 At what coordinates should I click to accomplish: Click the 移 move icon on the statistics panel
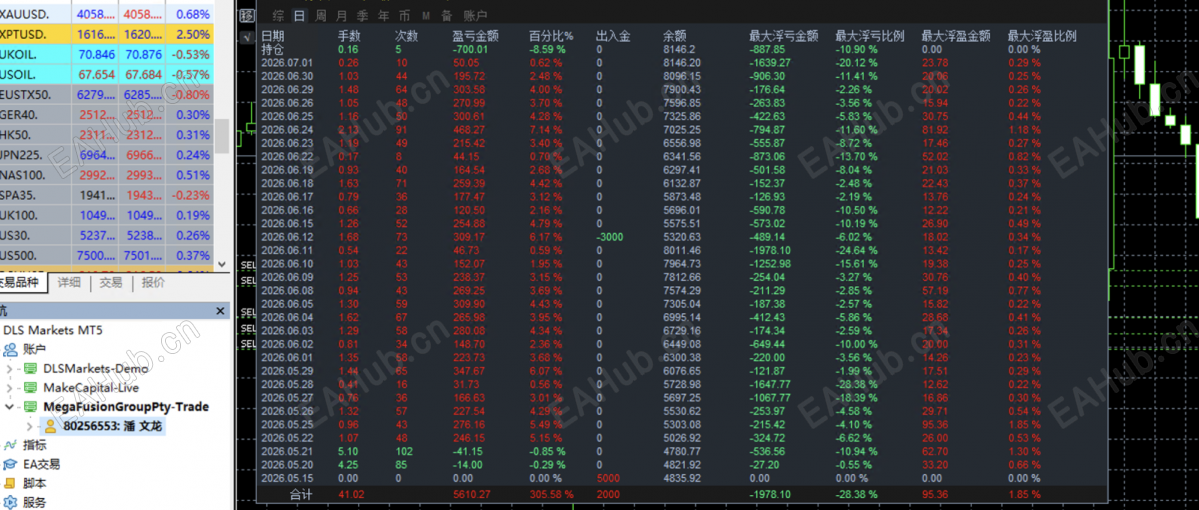pyautogui.click(x=247, y=15)
